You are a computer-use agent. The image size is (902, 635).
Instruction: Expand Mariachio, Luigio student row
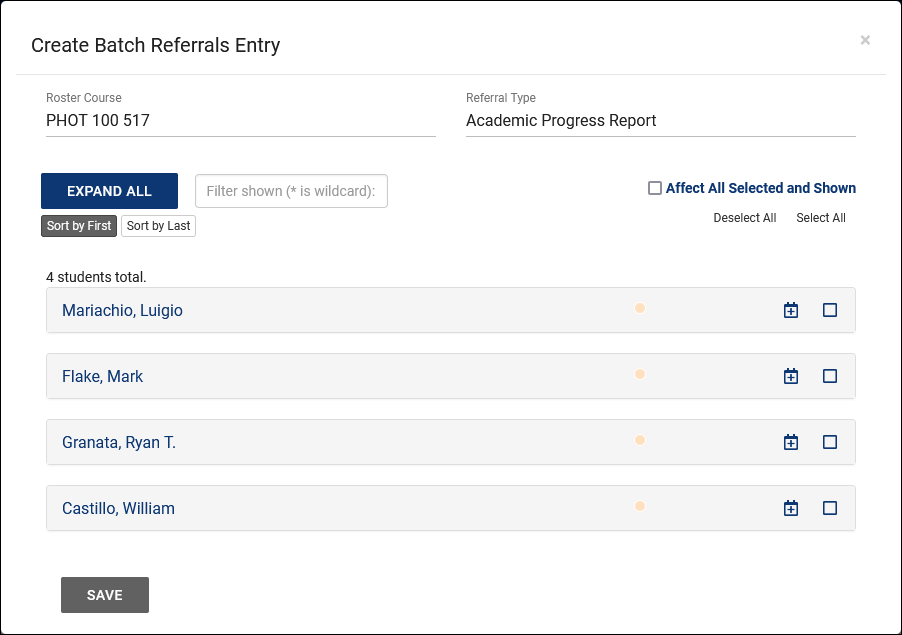[x=122, y=311]
